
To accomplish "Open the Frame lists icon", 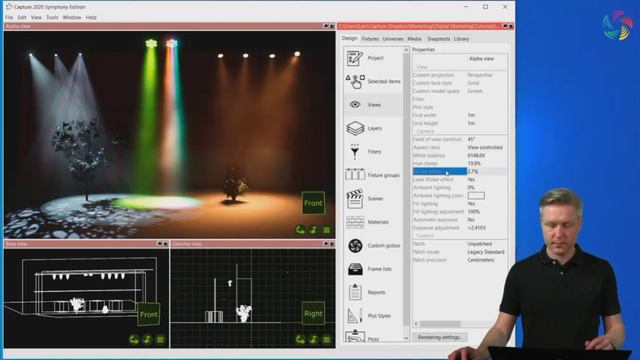I will pos(355,269).
